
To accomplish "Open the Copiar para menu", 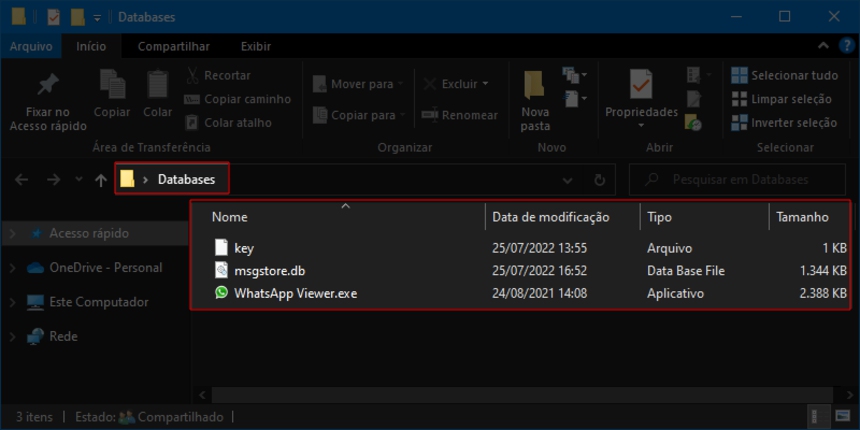I will pyautogui.click(x=359, y=115).
